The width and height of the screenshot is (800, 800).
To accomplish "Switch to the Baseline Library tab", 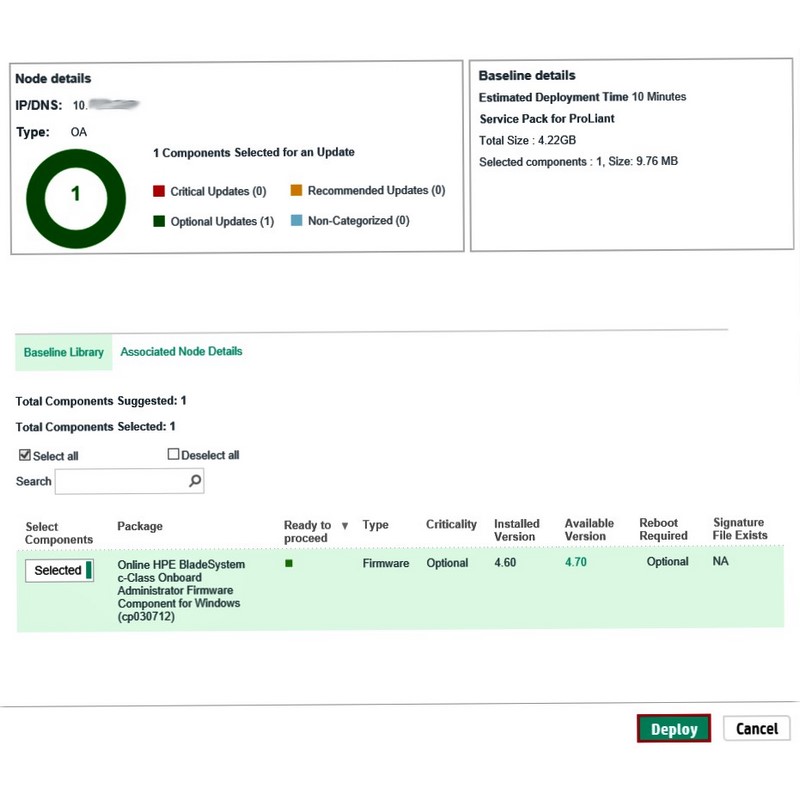I will 63,352.
